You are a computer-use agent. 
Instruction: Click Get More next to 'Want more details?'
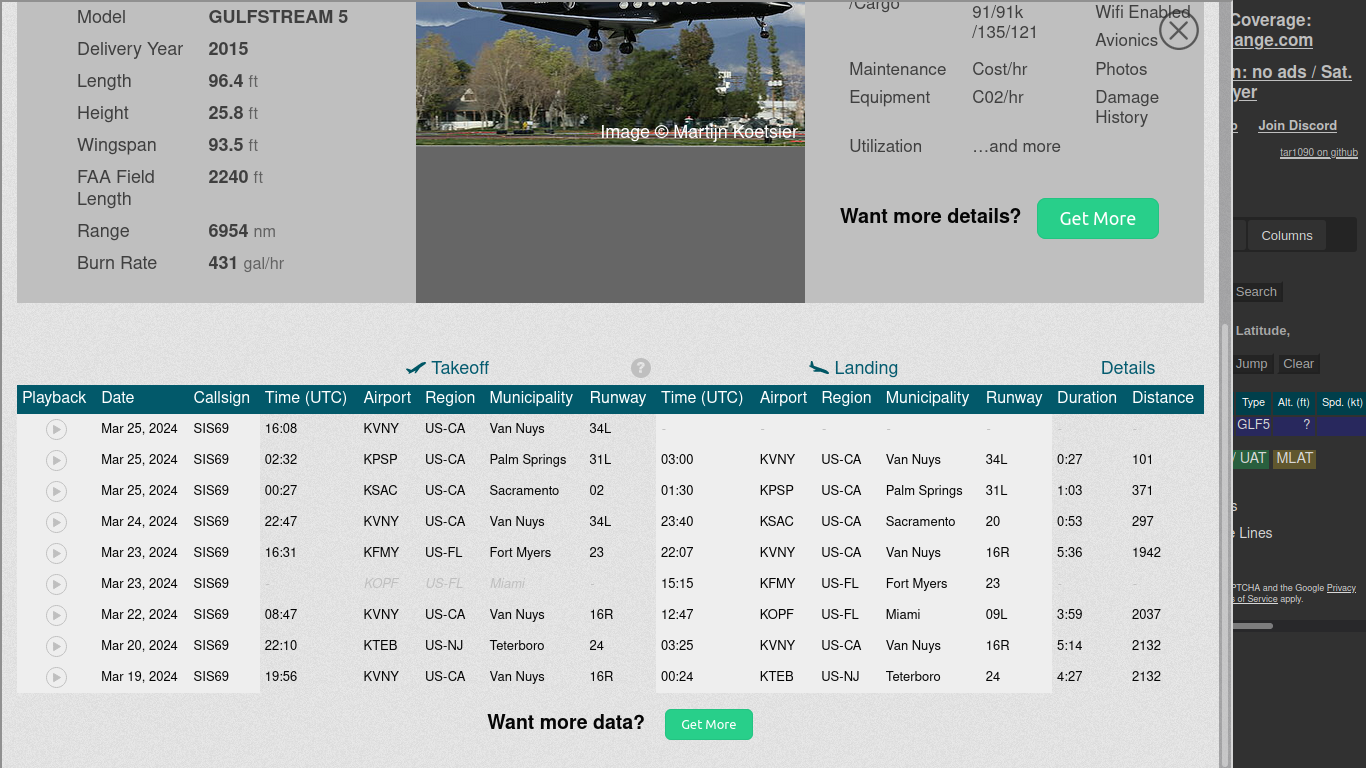[1098, 218]
